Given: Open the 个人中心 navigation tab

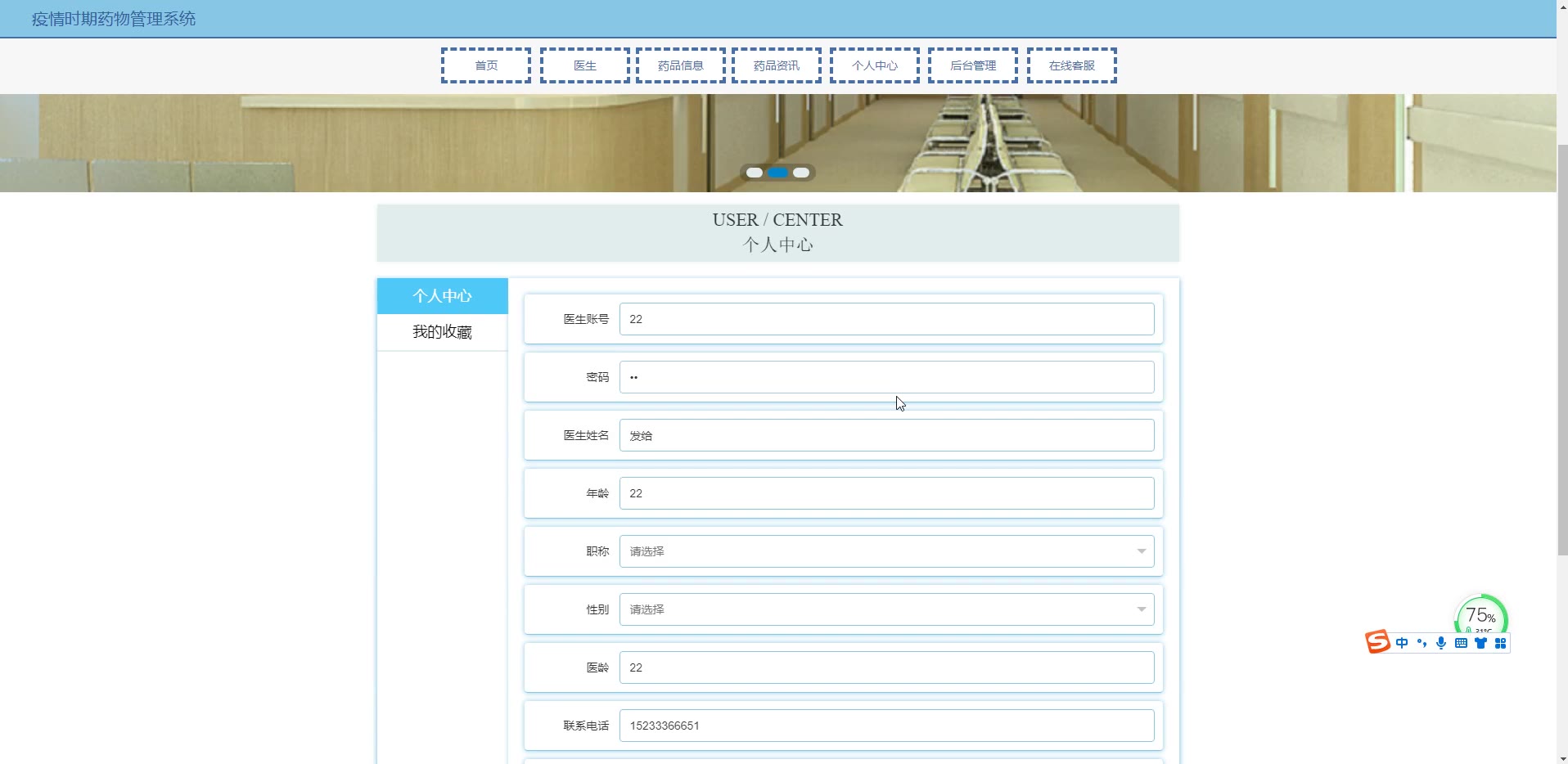Looking at the screenshot, I should point(875,65).
